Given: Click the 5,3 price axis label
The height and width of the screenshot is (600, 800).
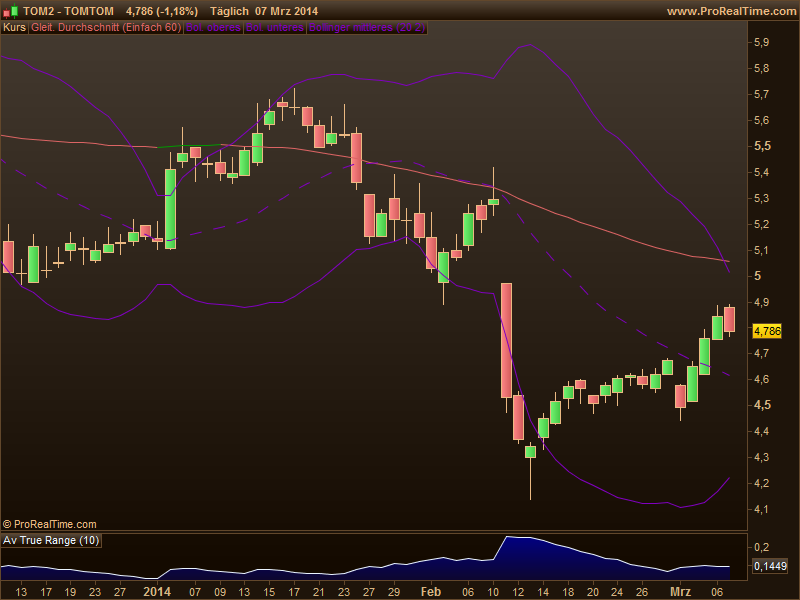Looking at the screenshot, I should click(762, 198).
